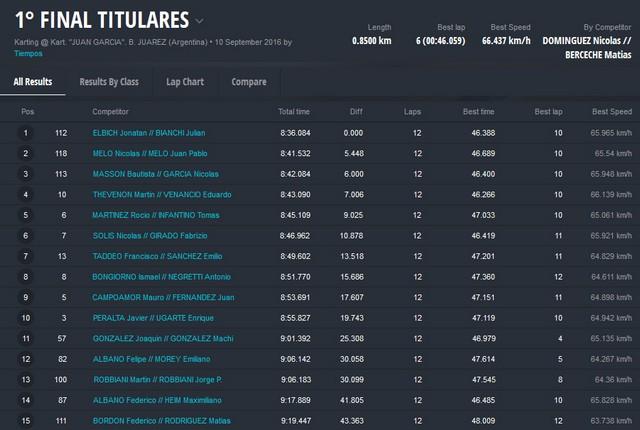The image size is (640, 430).
Task: Click the position 11 badge
Action: (x=26, y=339)
